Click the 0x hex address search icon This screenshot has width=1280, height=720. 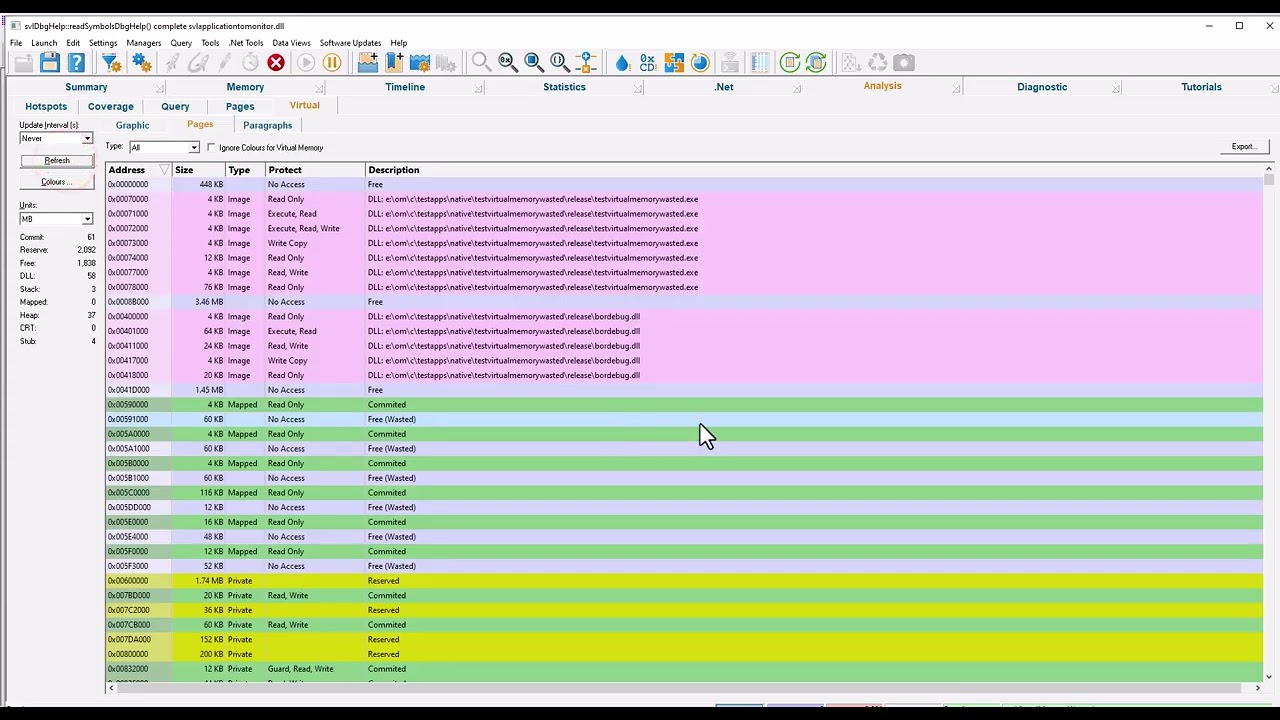507,63
